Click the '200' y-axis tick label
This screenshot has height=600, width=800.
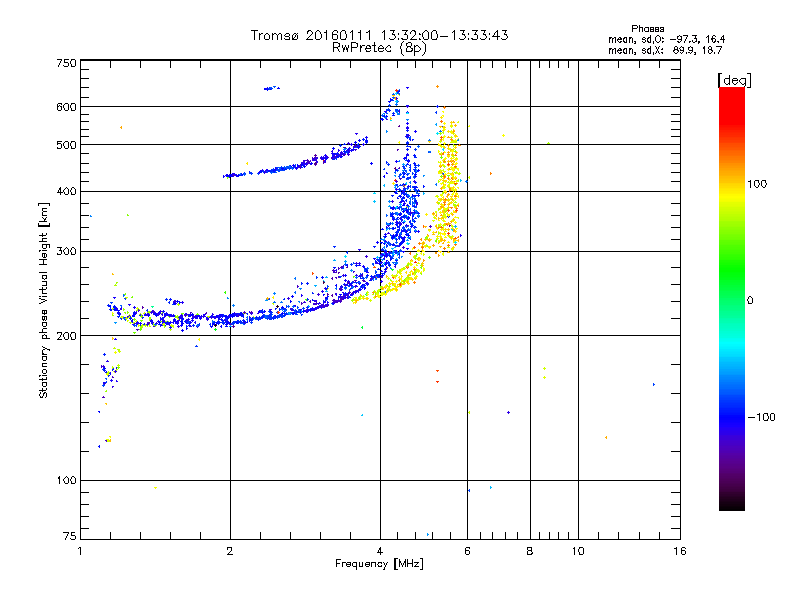click(66, 336)
